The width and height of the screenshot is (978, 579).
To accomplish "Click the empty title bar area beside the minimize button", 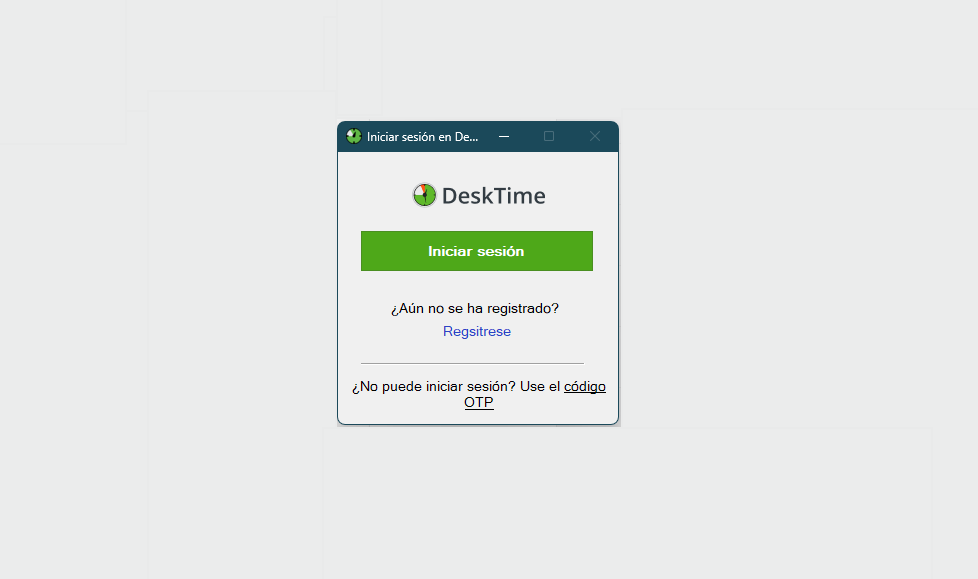I will 526,137.
